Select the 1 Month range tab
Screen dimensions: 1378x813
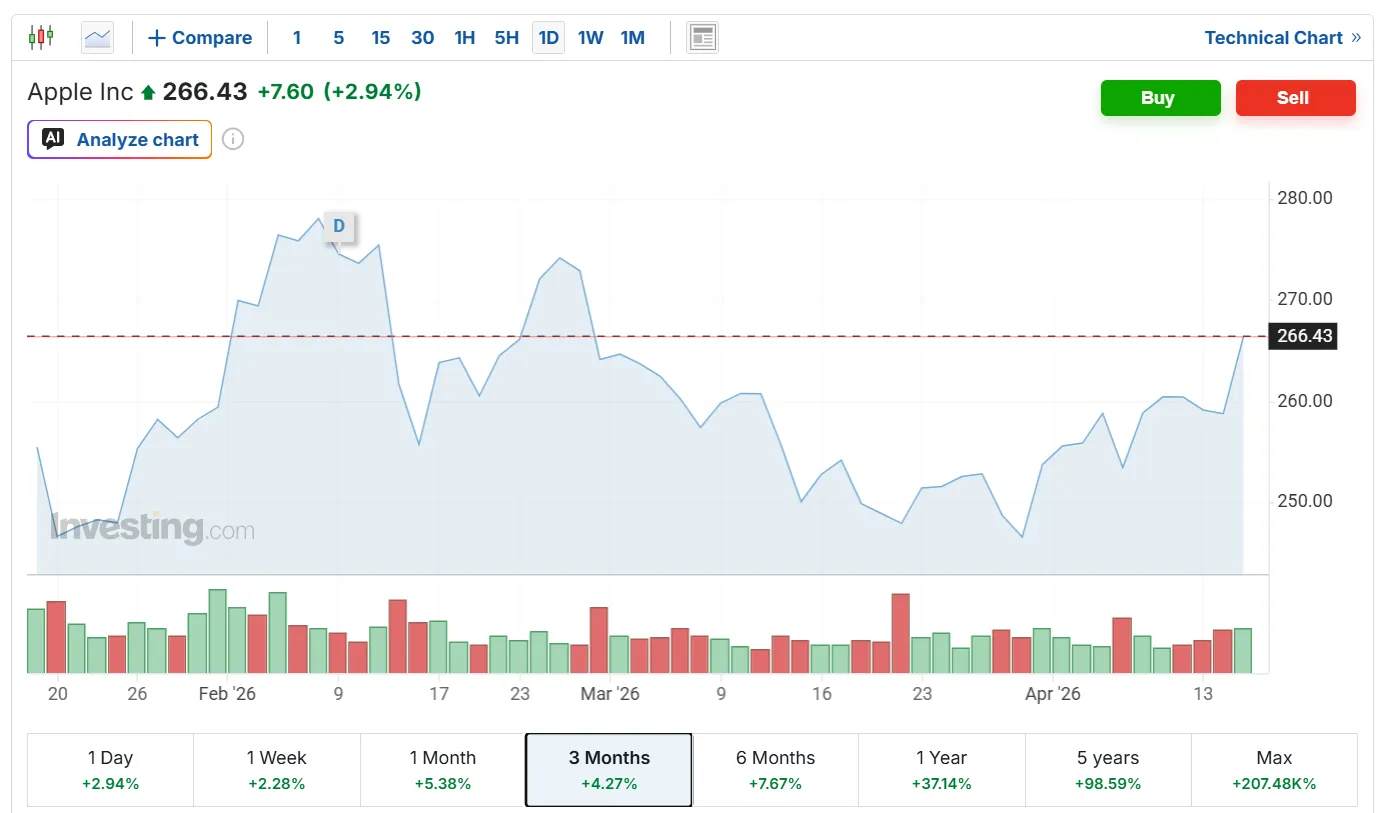(443, 769)
